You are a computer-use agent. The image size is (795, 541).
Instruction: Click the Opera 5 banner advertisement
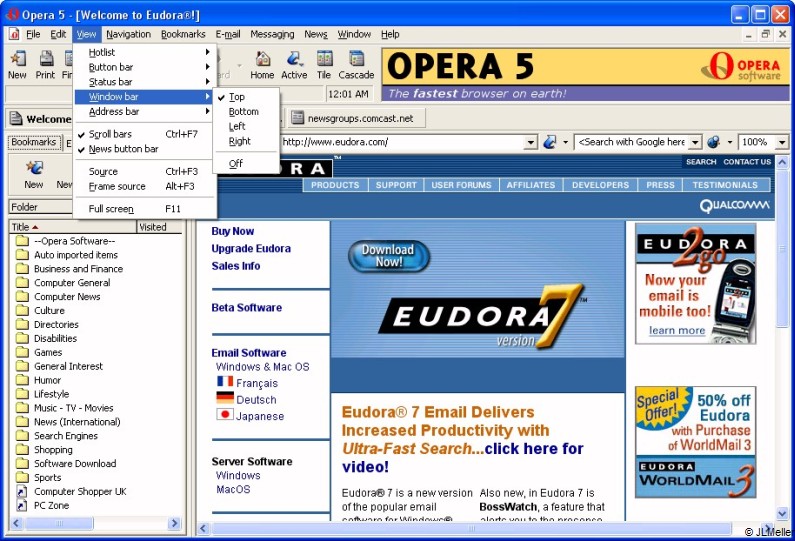586,74
